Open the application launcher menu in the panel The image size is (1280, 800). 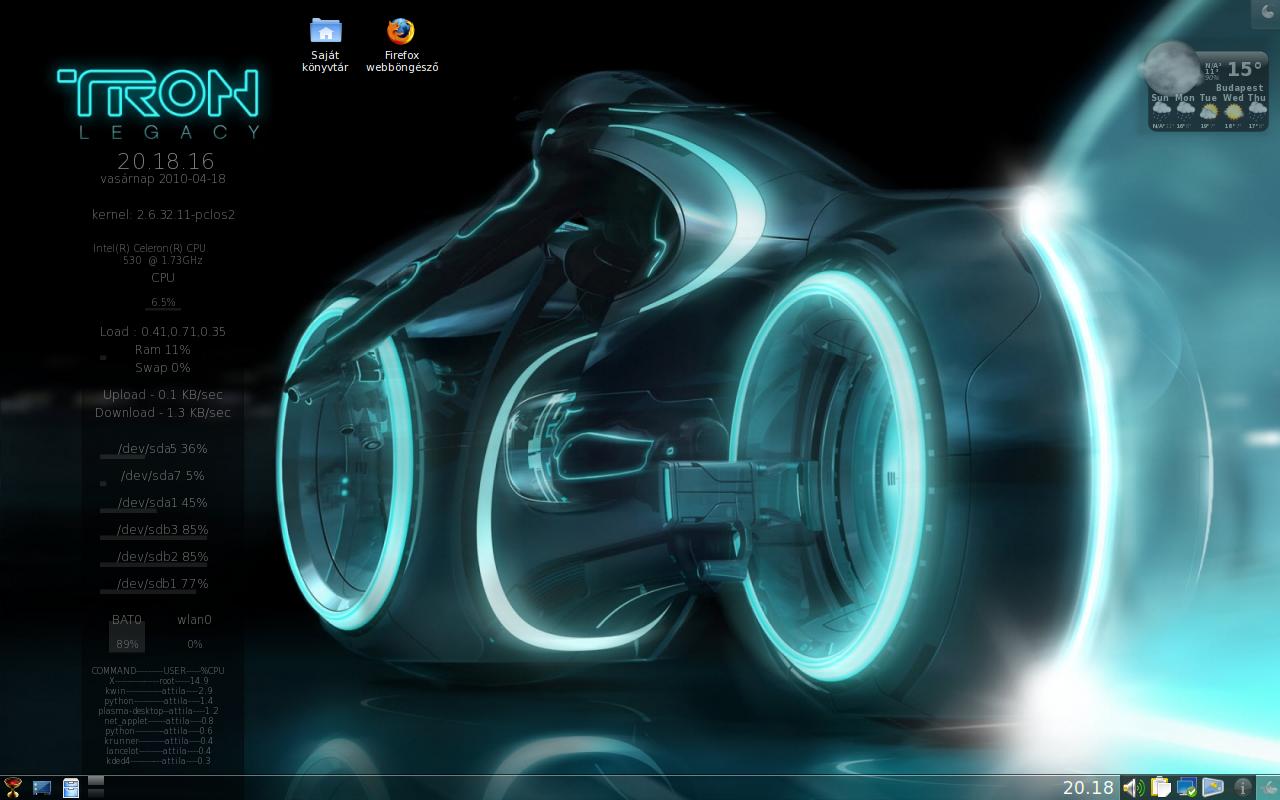13,788
